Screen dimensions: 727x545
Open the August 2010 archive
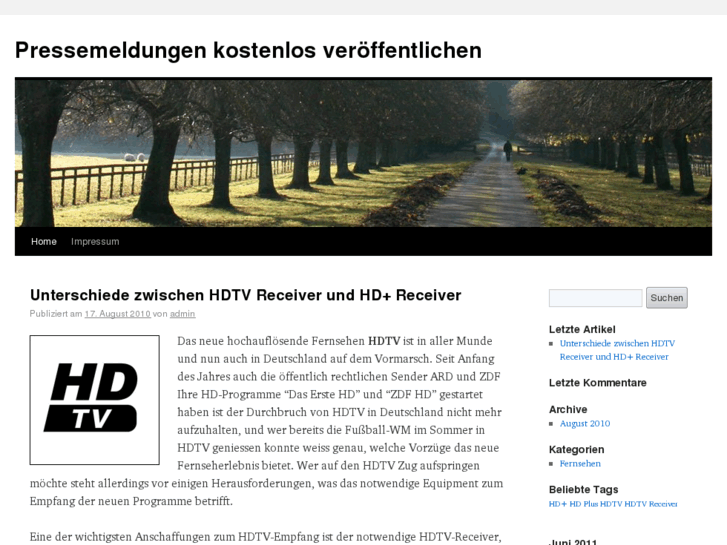(x=585, y=423)
